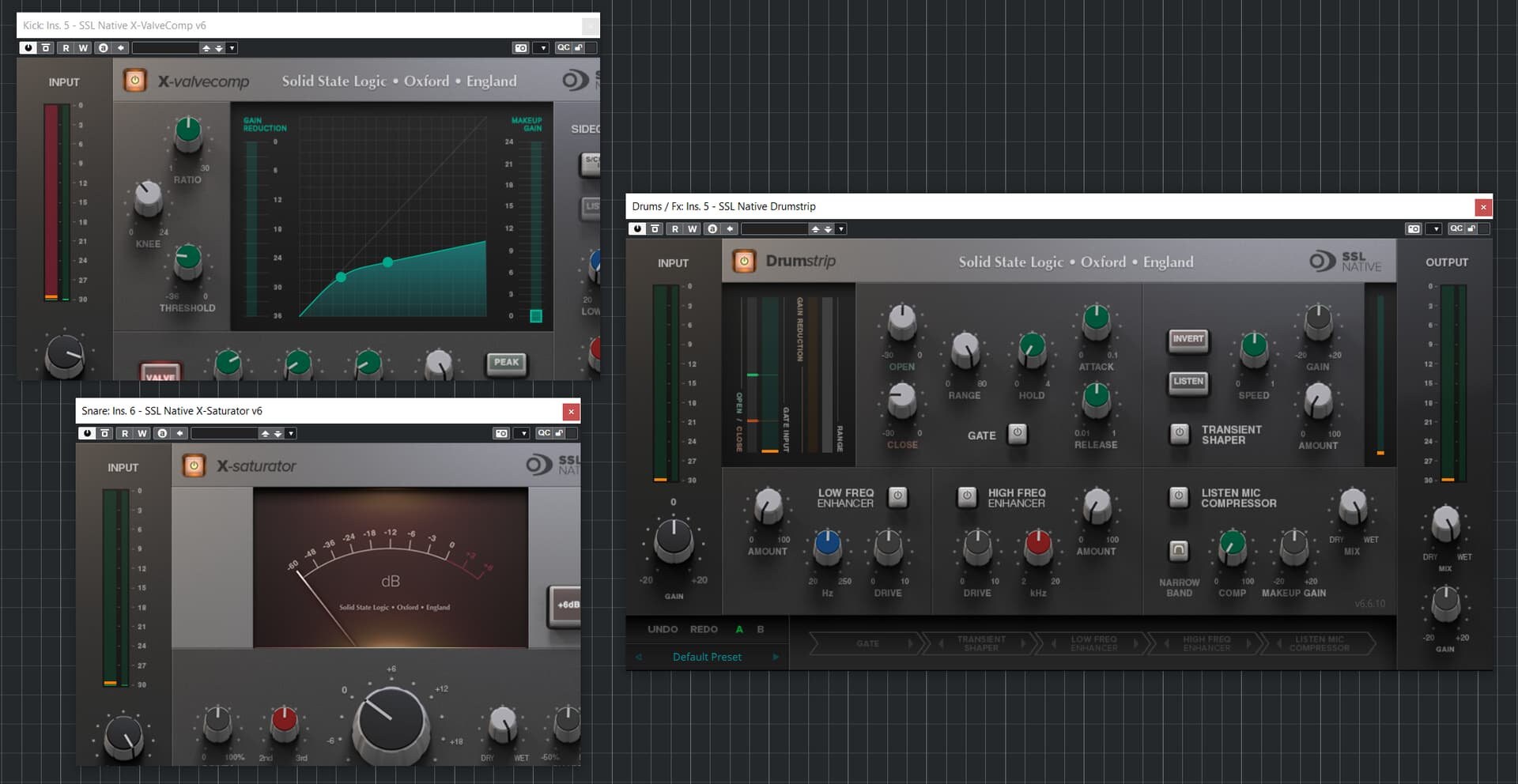Click QC button in Kick X-ValveComp window

coord(563,47)
